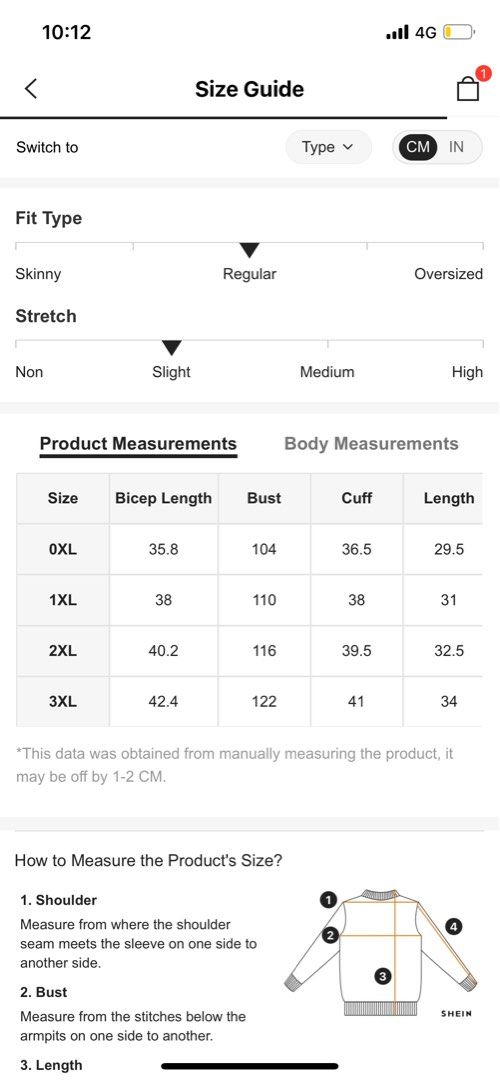Switch to Body Measurements tab
500x1080 pixels.
click(371, 444)
